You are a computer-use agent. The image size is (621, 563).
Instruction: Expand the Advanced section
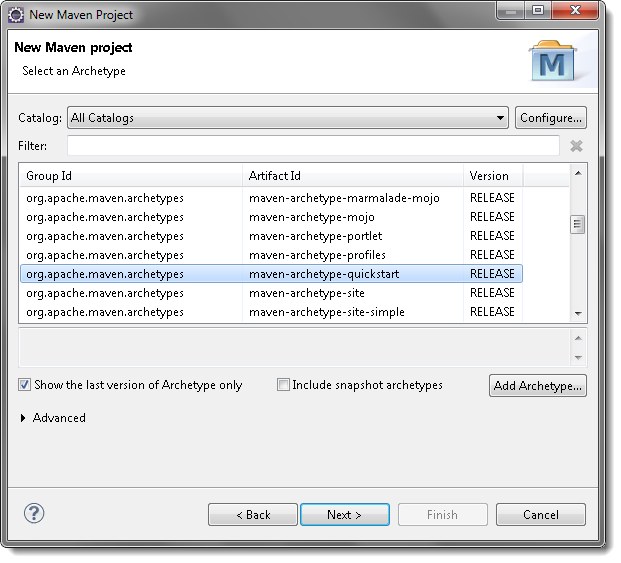point(23,418)
